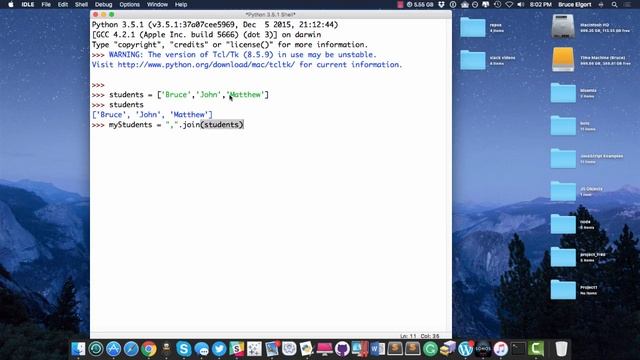
Task: Click the Python 3.5.1 version banner line
Action: click(x=215, y=24)
